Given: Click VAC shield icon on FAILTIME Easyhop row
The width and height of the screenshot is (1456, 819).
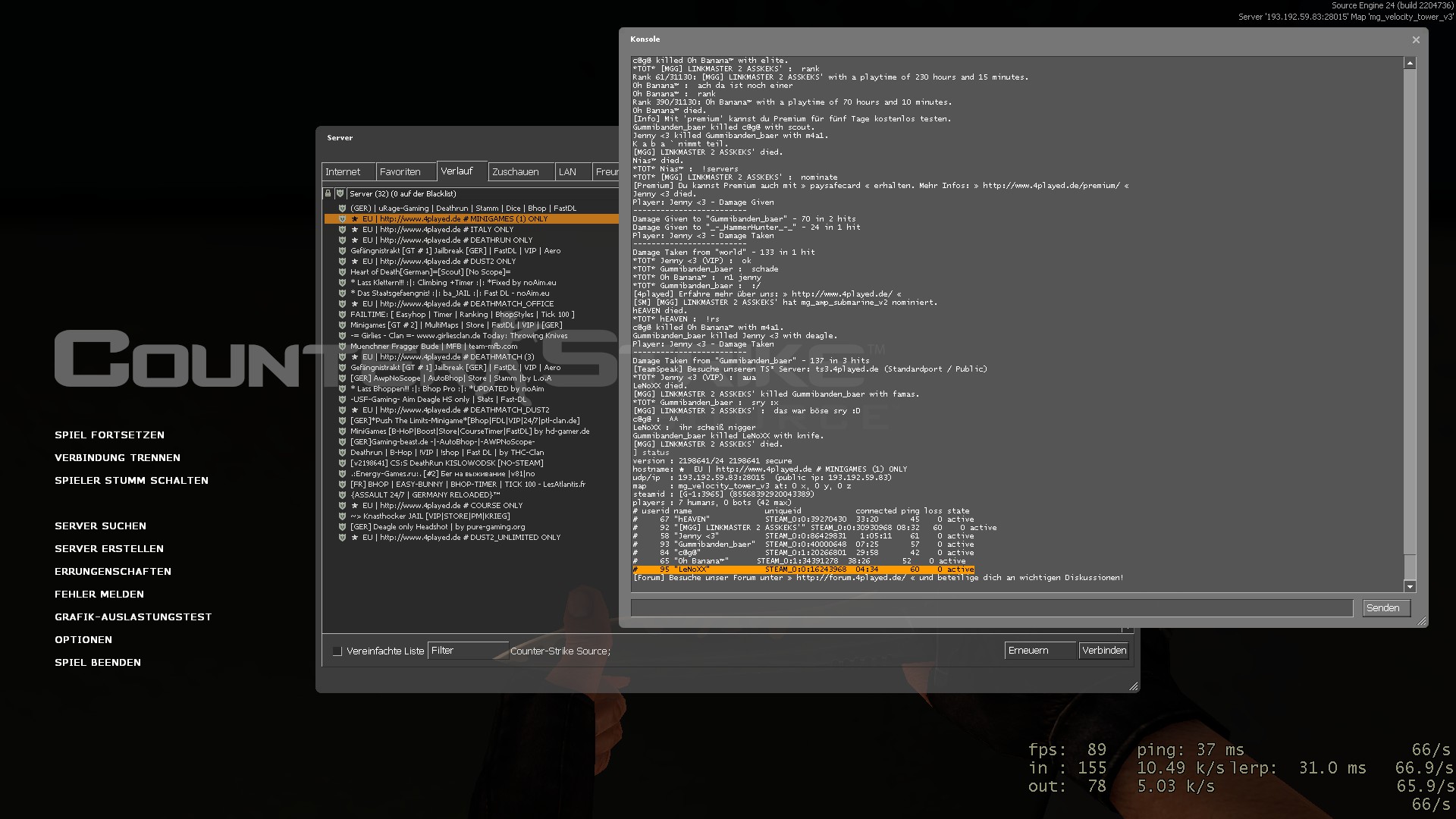Looking at the screenshot, I should click(x=342, y=314).
